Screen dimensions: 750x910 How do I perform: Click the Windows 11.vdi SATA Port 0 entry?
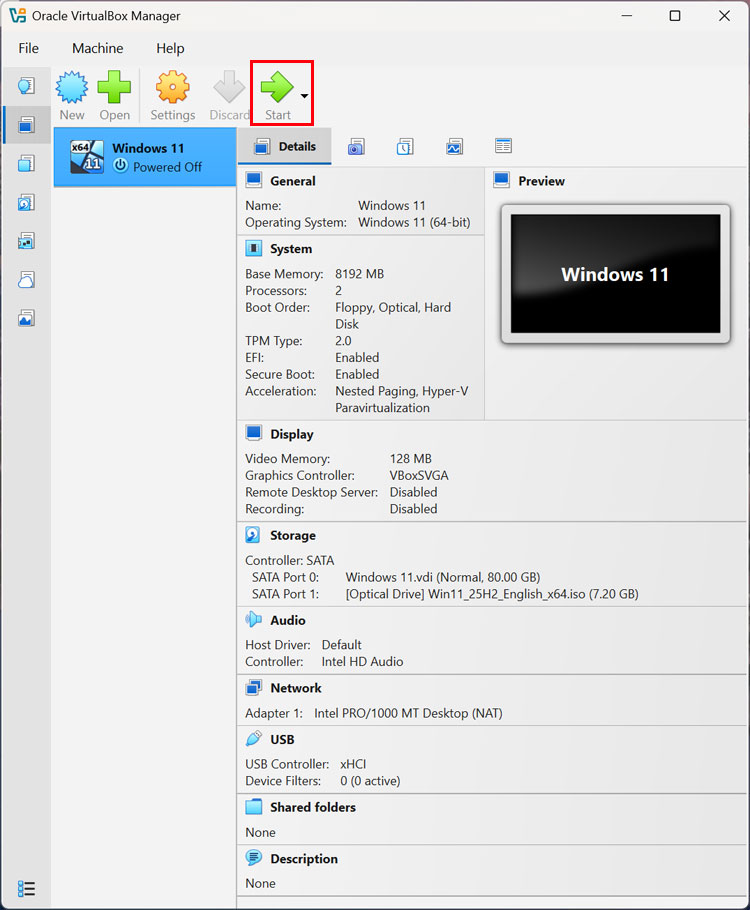(x=443, y=577)
